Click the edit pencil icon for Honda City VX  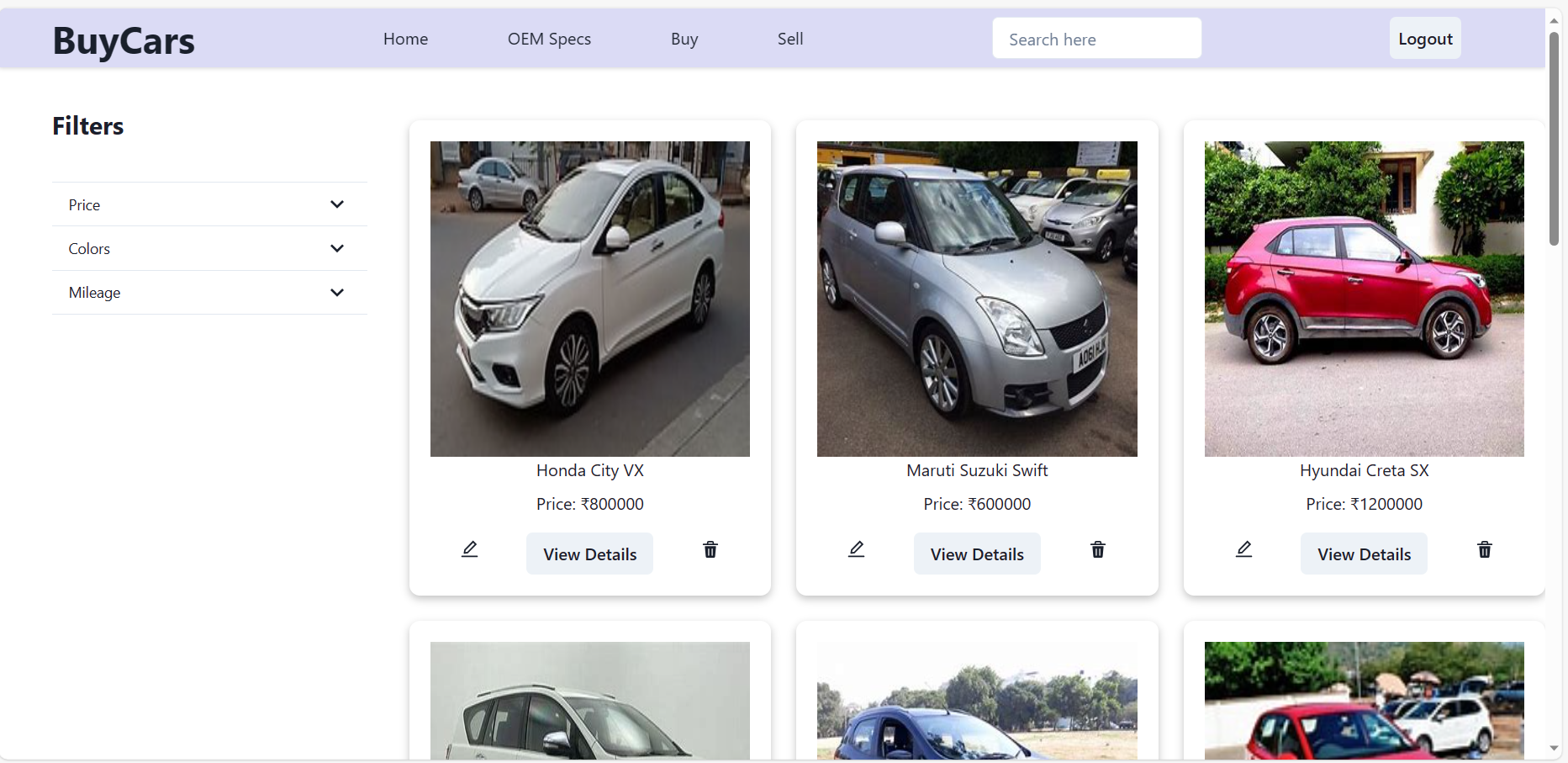[x=469, y=549]
